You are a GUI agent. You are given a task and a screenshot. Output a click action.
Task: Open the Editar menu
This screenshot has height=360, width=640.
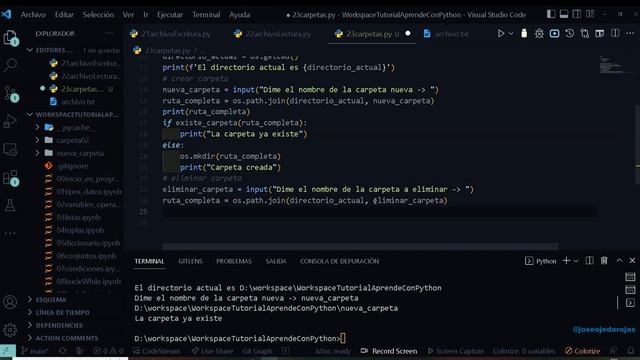click(x=64, y=15)
